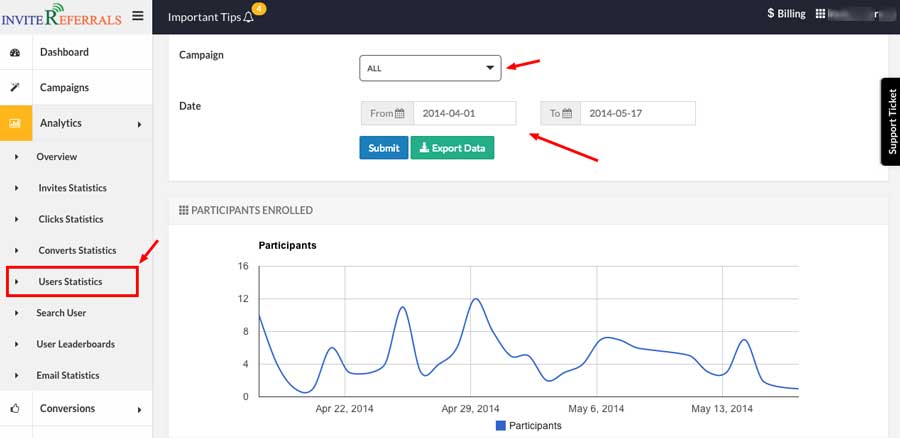Image resolution: width=900 pixels, height=438 pixels.
Task: Open the Important Tips bell notifications
Action: (249, 17)
